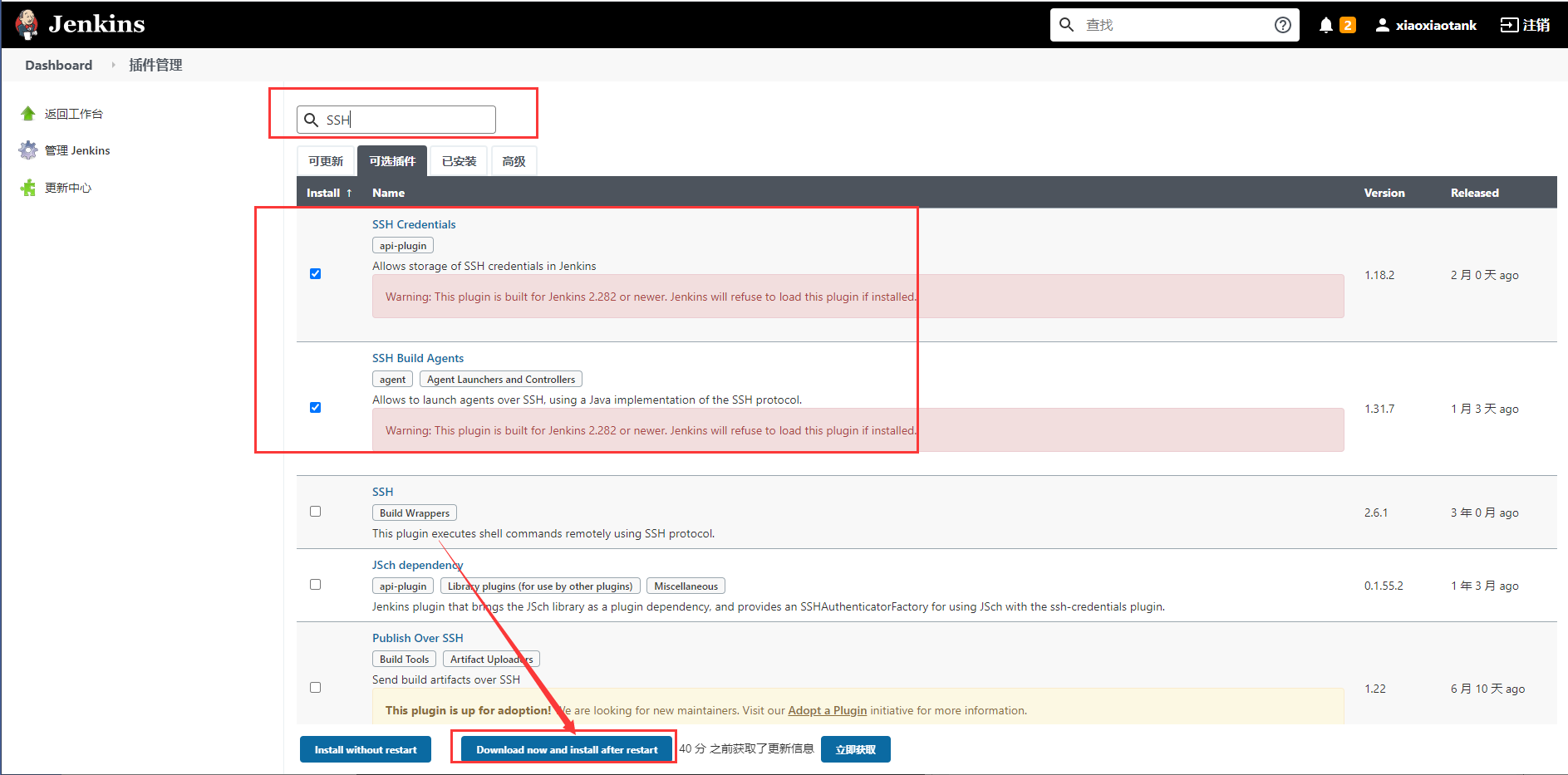The image size is (1568, 775).
Task: Switch to the 已安装 tab
Action: tap(458, 160)
